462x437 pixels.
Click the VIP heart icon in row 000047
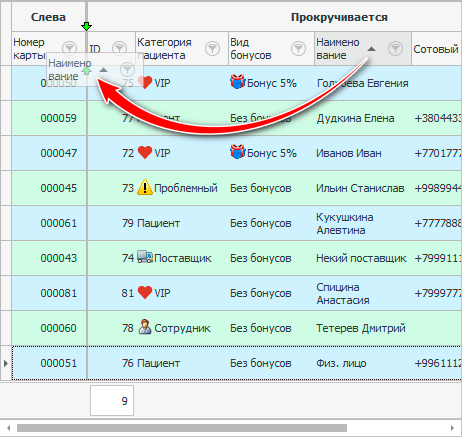145,153
